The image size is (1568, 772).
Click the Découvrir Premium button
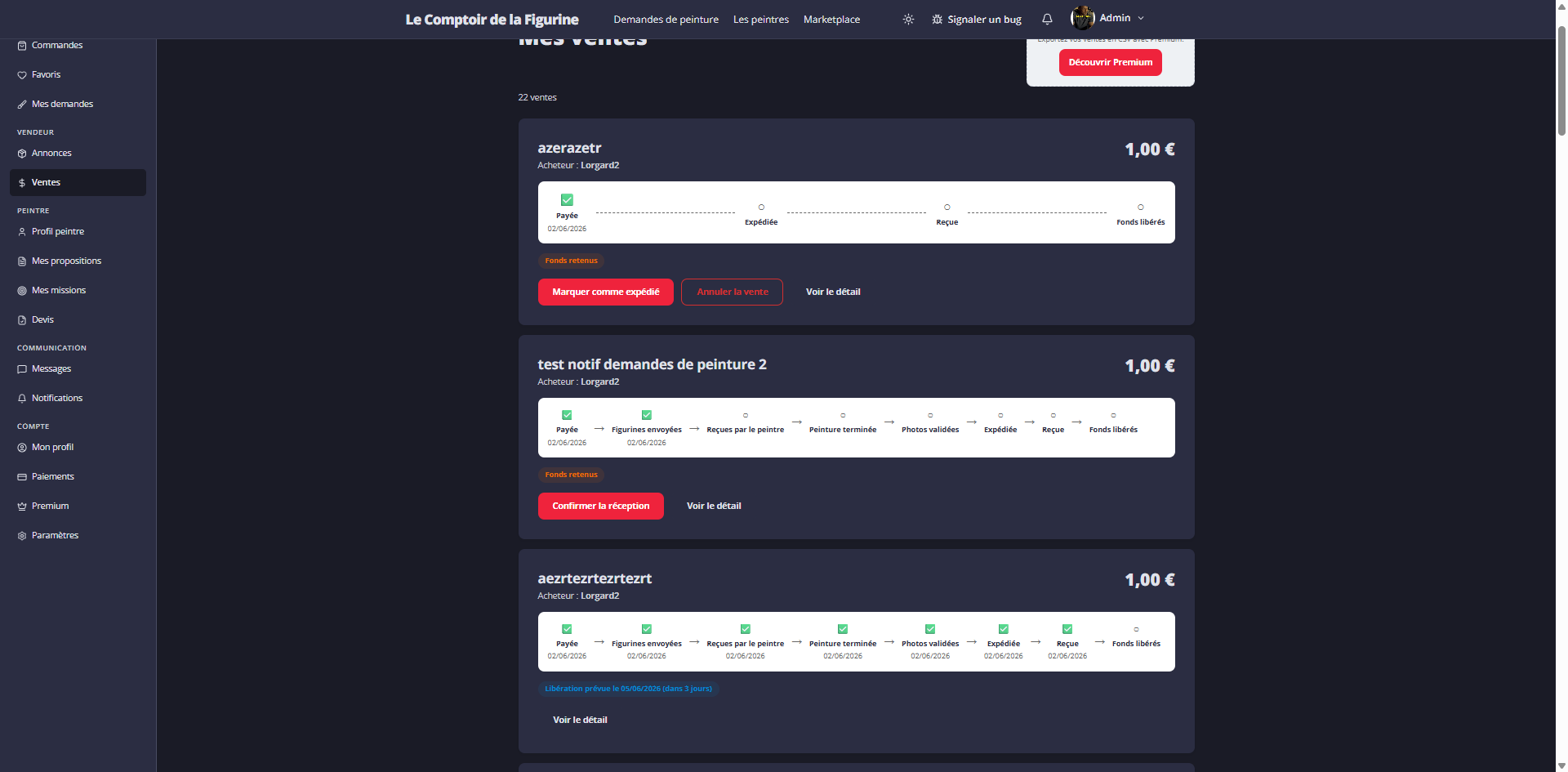pos(1111,62)
